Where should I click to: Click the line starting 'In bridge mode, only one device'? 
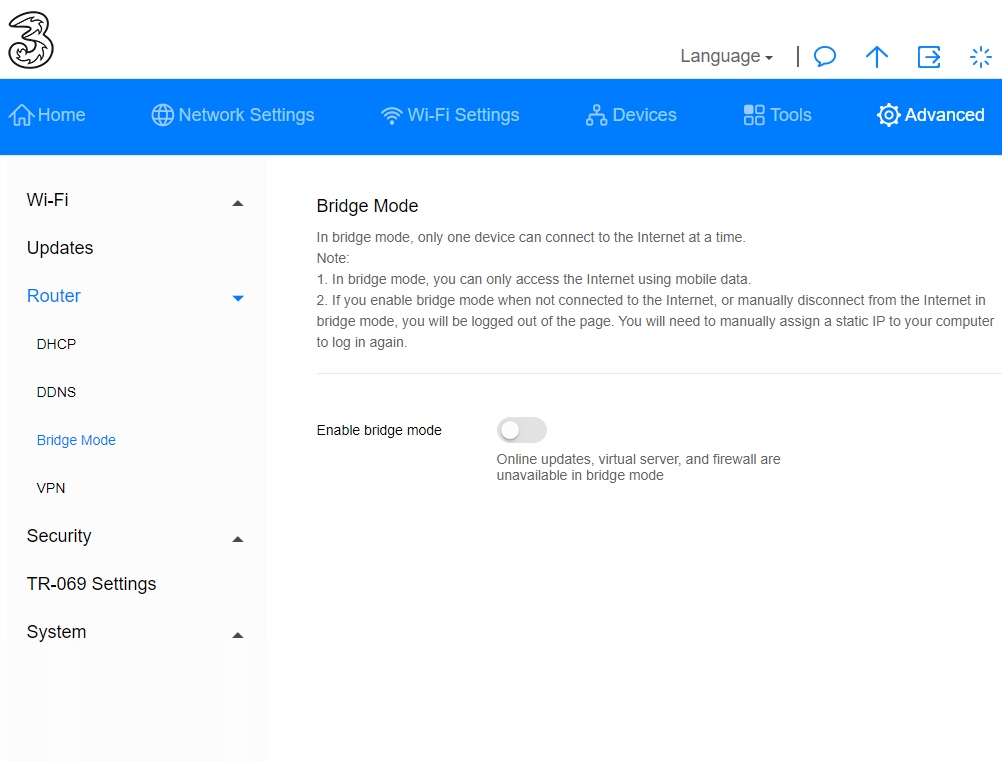[x=531, y=237]
